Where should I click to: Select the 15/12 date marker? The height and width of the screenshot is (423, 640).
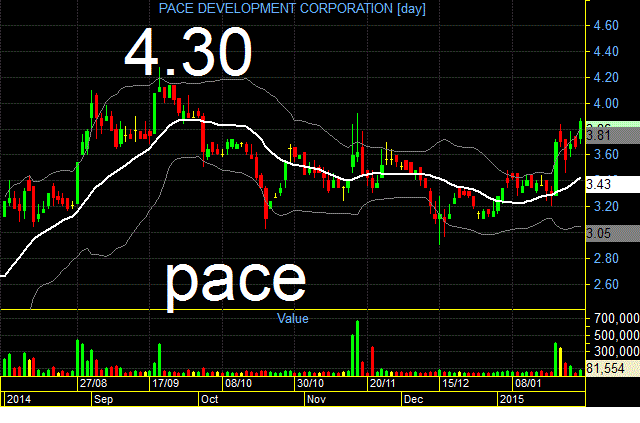point(456,383)
